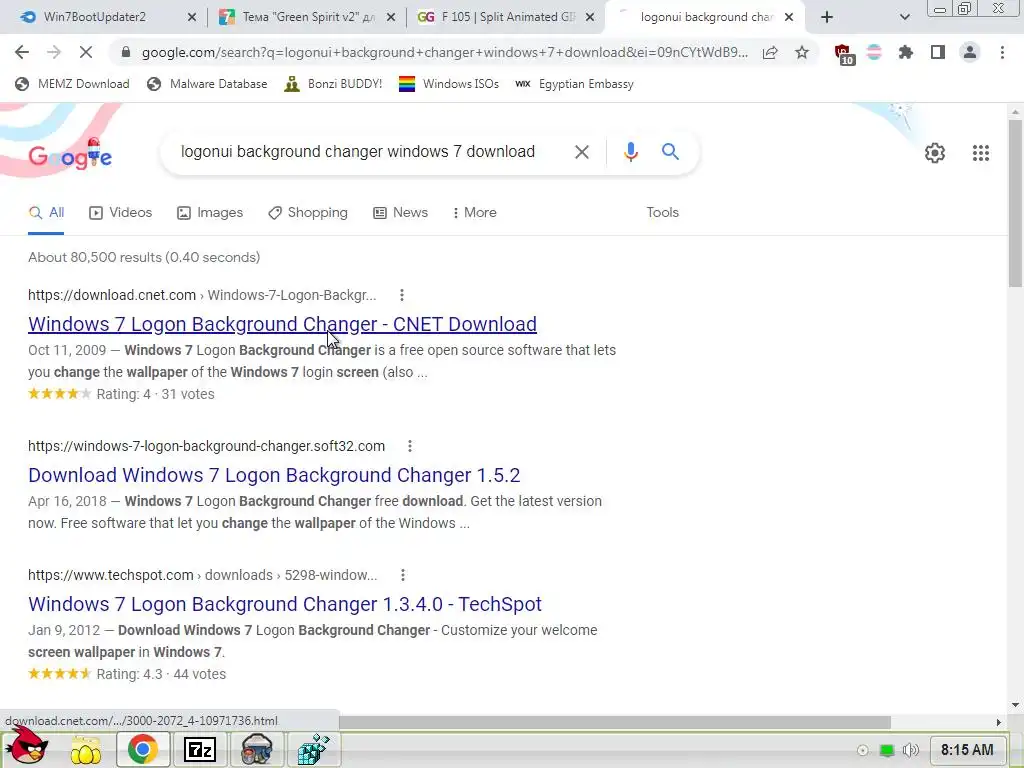Click the https://download.cnet.com breadcrumb text
The image size is (1024, 768).
click(x=112, y=295)
